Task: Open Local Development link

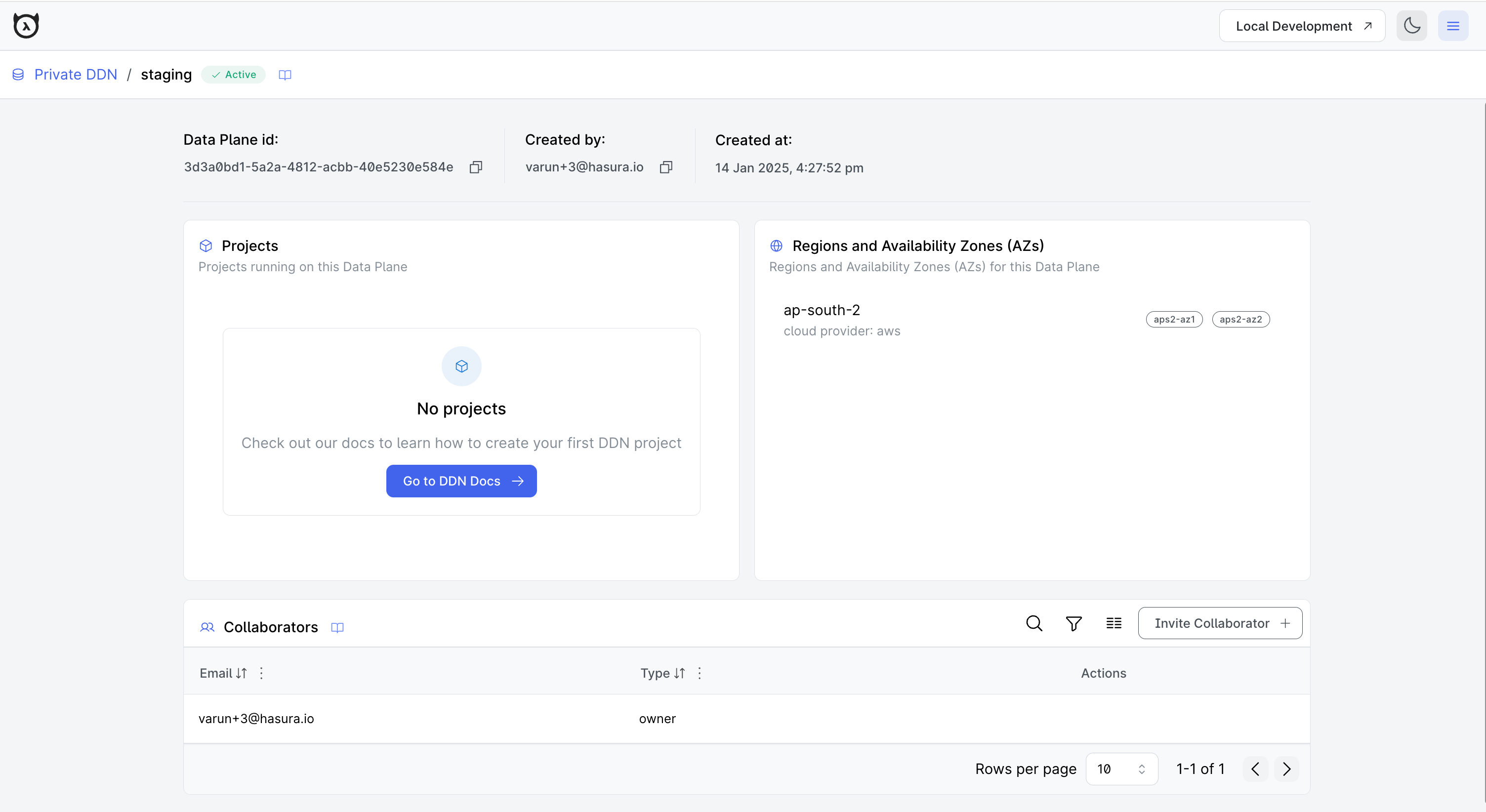Action: point(1302,26)
